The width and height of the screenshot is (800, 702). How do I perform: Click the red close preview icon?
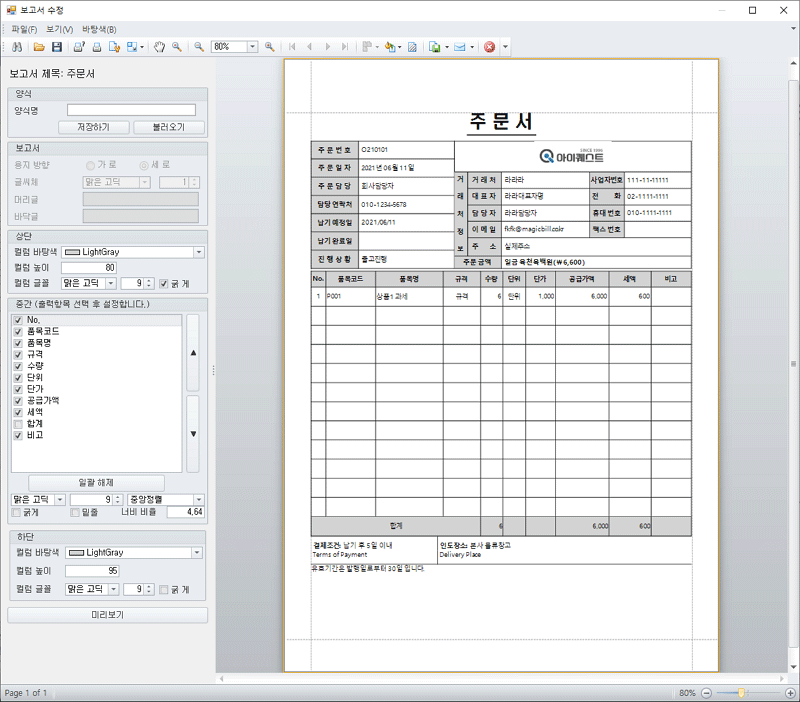coord(489,47)
